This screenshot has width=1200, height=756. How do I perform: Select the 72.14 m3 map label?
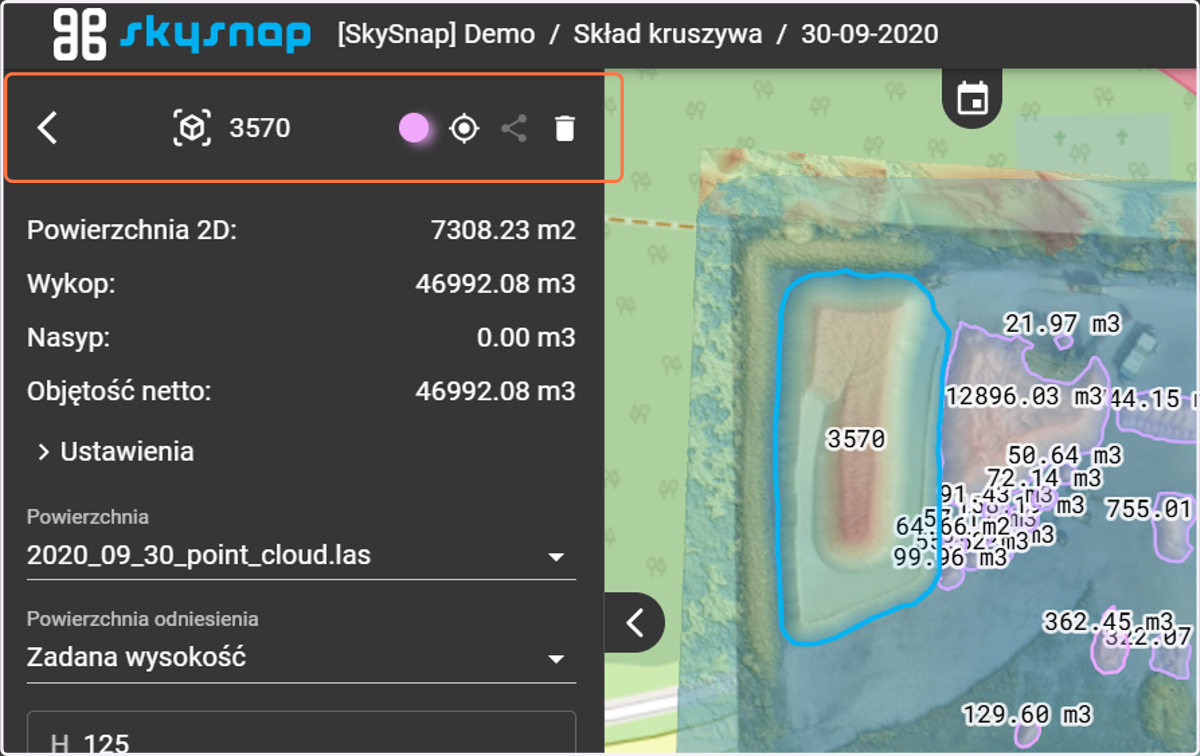1043,478
